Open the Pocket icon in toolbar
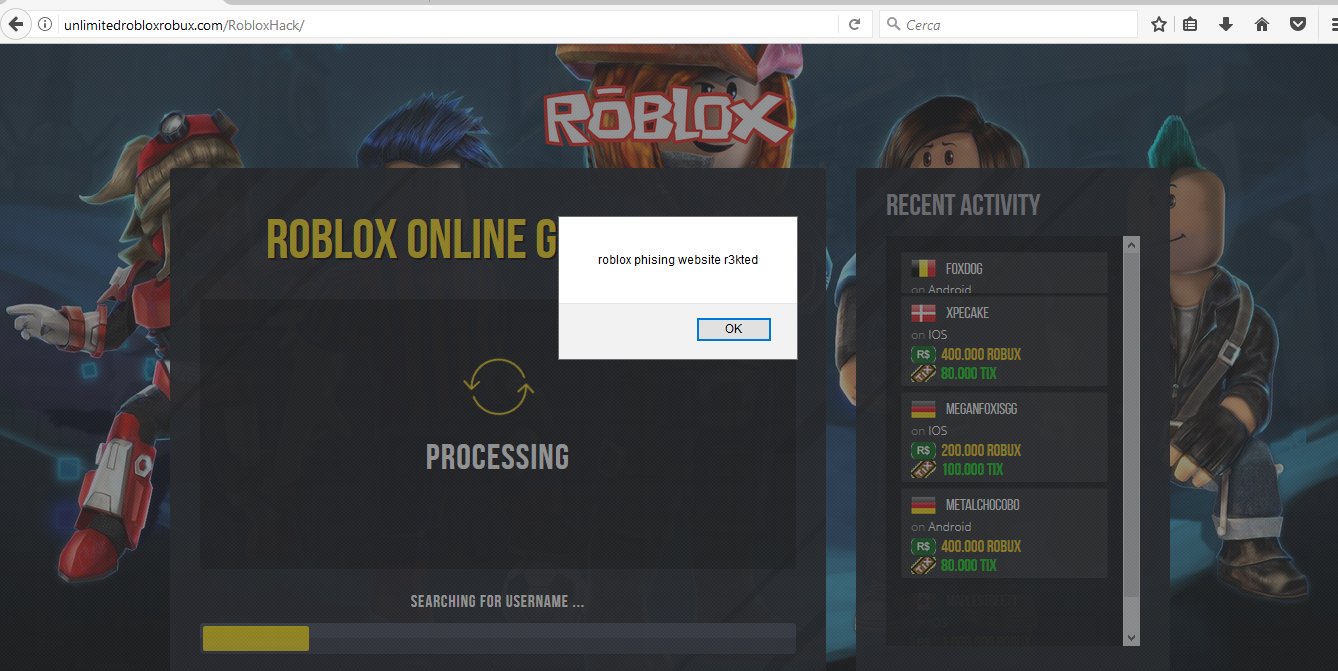1338x671 pixels. [x=1297, y=24]
